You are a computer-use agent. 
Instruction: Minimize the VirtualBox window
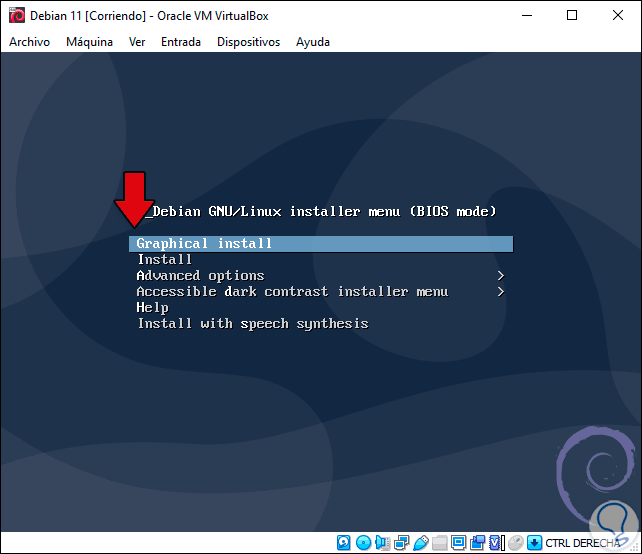[x=527, y=16]
